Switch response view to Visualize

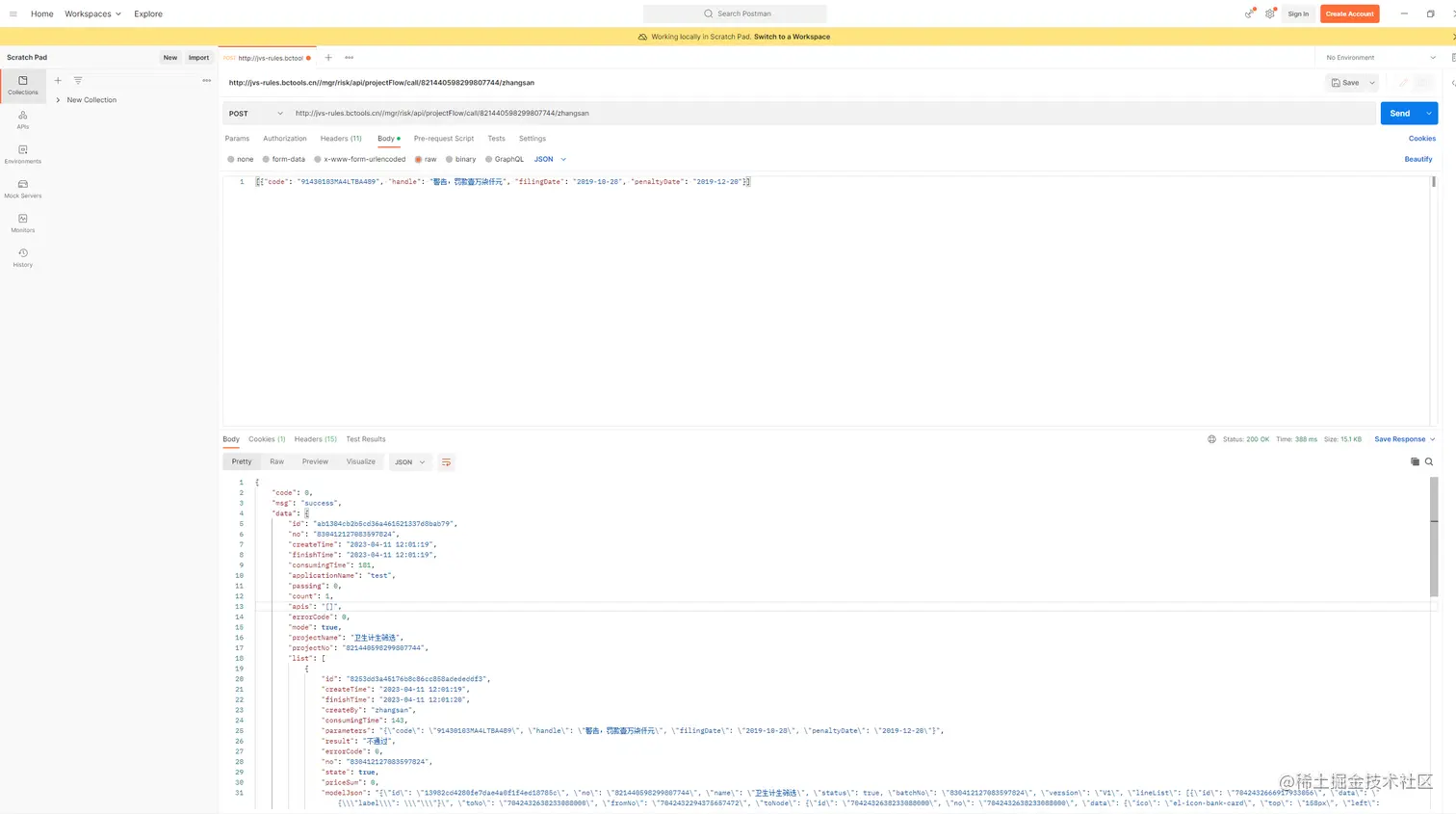coord(361,462)
